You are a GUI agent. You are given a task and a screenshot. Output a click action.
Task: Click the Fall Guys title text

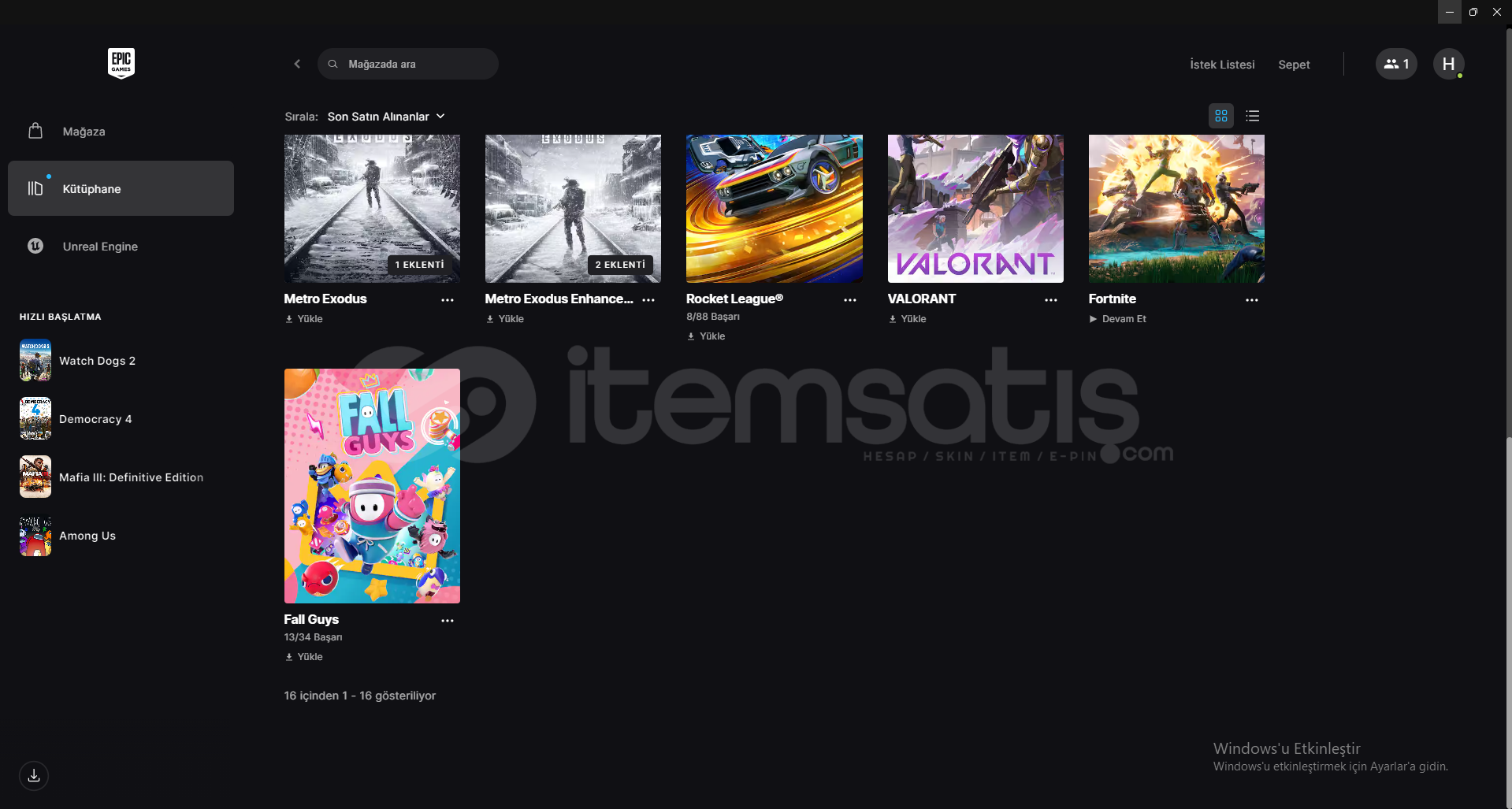point(311,620)
